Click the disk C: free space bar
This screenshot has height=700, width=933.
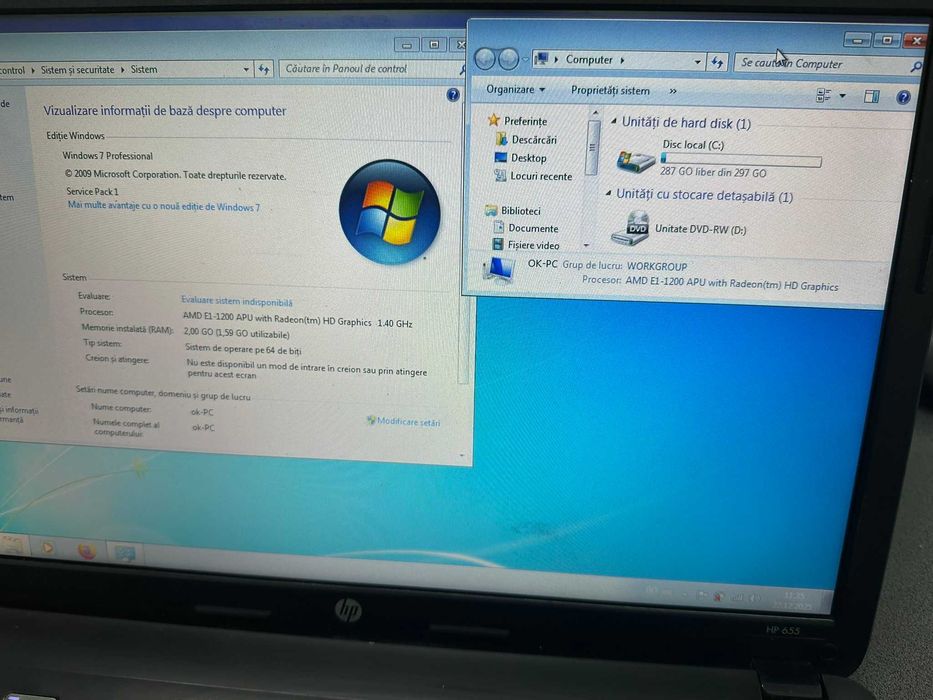coord(741,159)
